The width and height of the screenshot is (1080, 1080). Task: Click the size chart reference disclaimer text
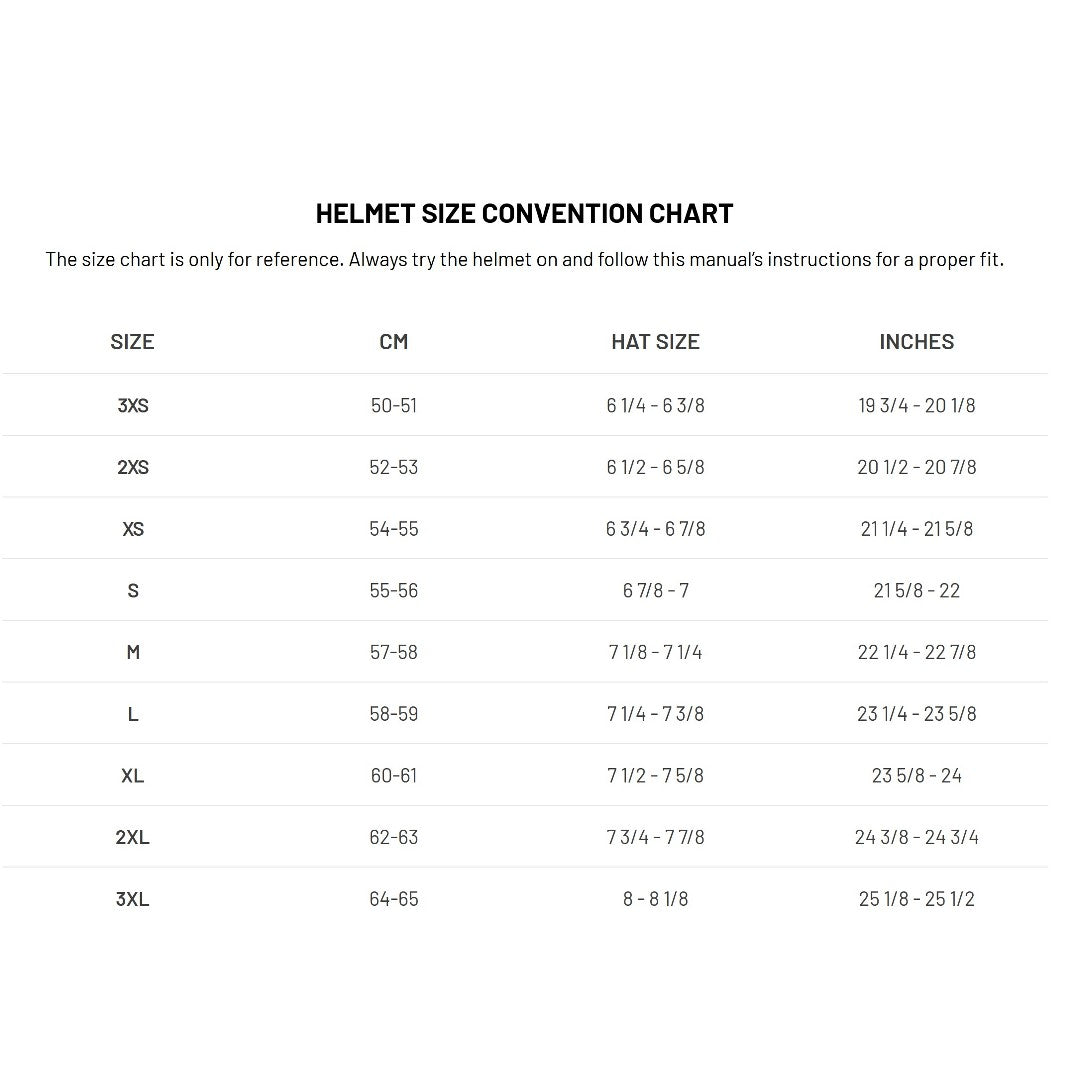pyautogui.click(x=524, y=260)
